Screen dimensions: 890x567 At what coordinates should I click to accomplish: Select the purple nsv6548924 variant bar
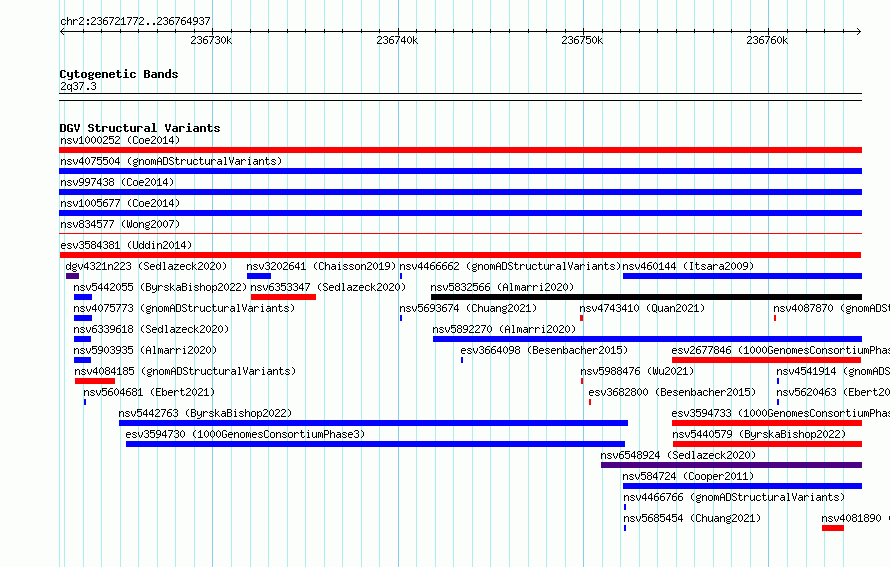coord(732,465)
